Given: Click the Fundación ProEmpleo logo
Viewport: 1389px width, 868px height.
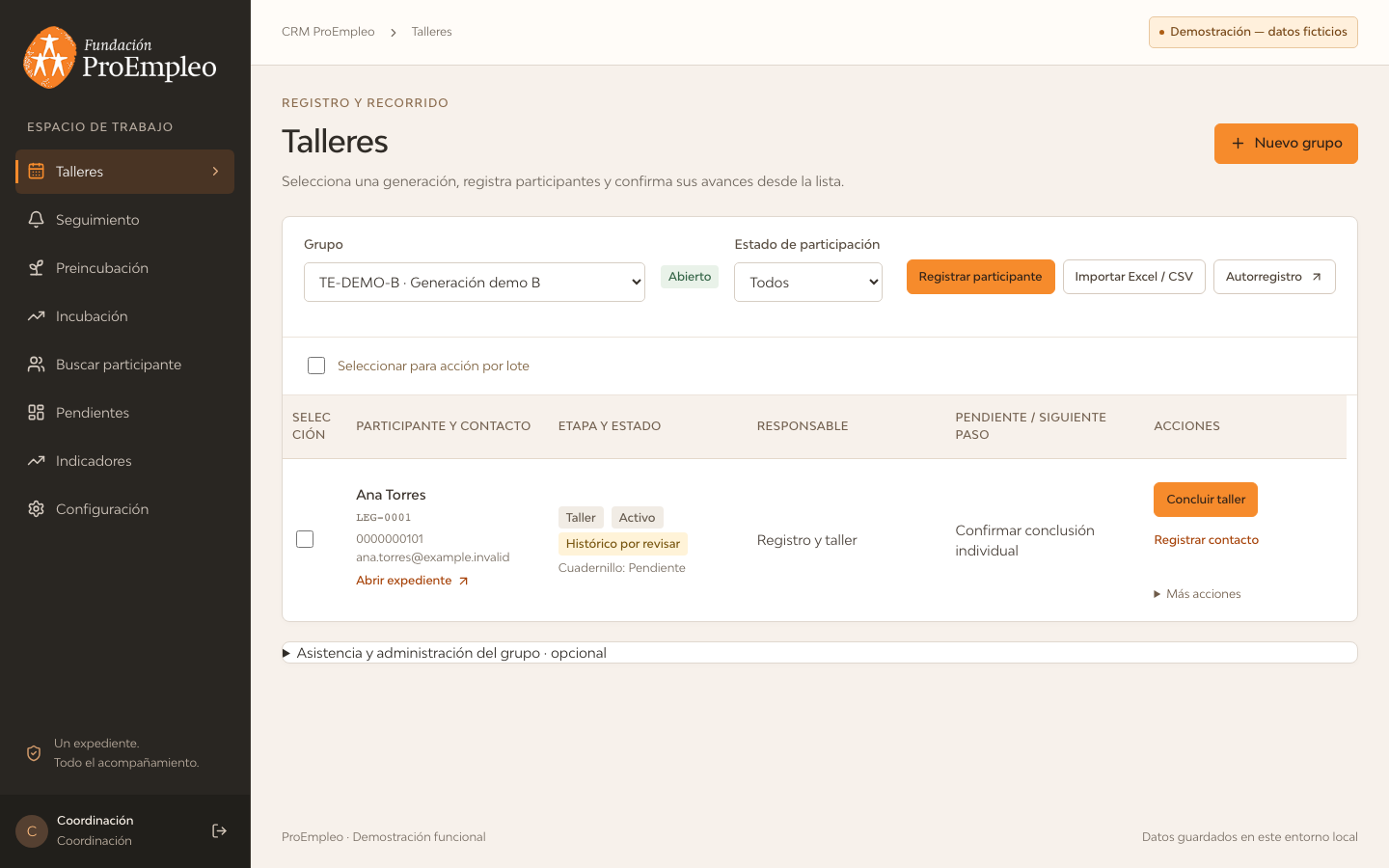Looking at the screenshot, I should [120, 58].
